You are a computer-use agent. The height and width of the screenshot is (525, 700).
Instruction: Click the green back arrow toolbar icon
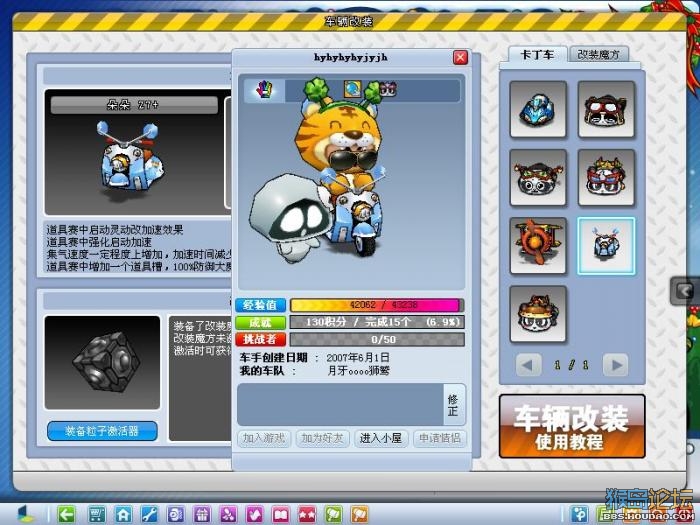tap(66, 514)
